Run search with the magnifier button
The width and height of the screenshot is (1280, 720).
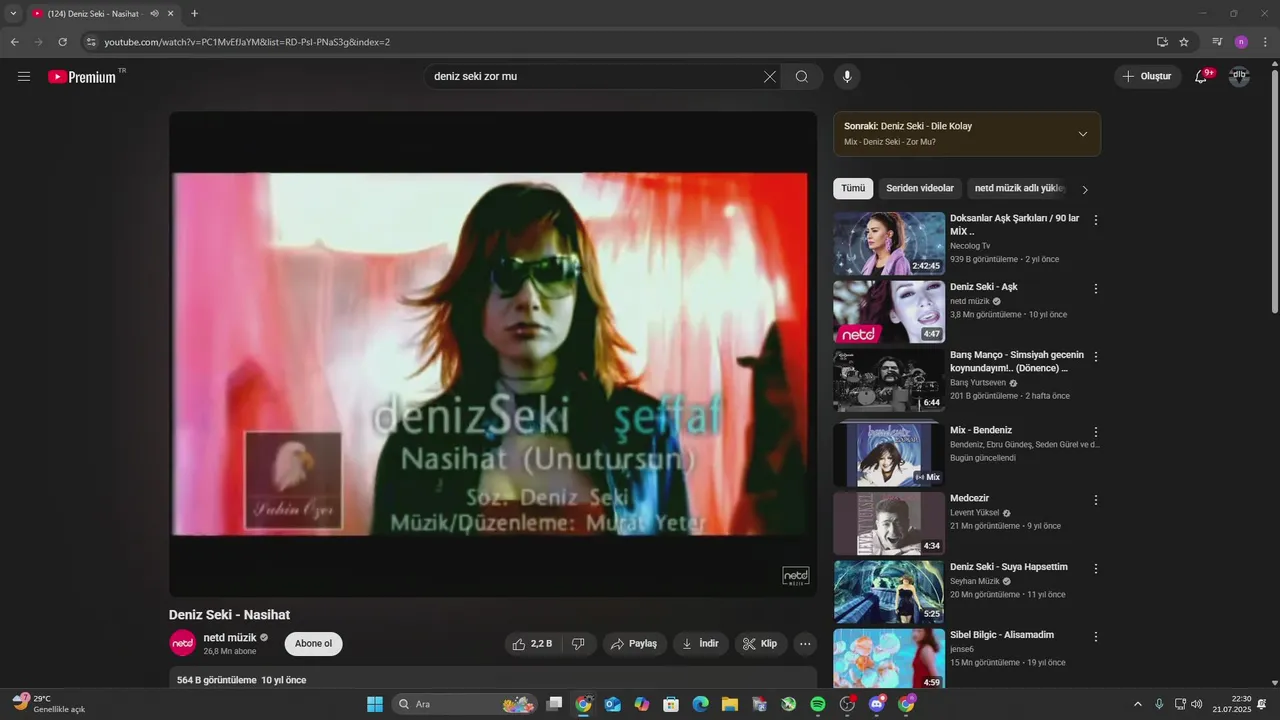[x=802, y=77]
